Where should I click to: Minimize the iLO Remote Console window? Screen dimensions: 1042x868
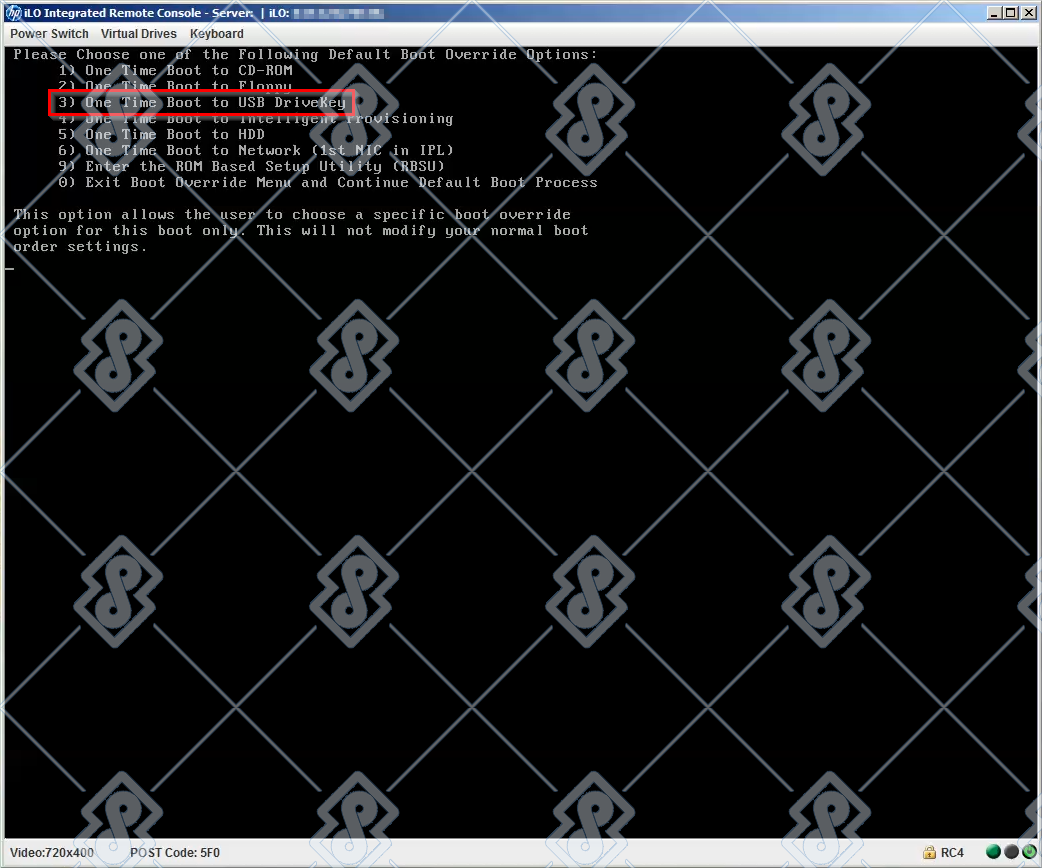(x=994, y=13)
